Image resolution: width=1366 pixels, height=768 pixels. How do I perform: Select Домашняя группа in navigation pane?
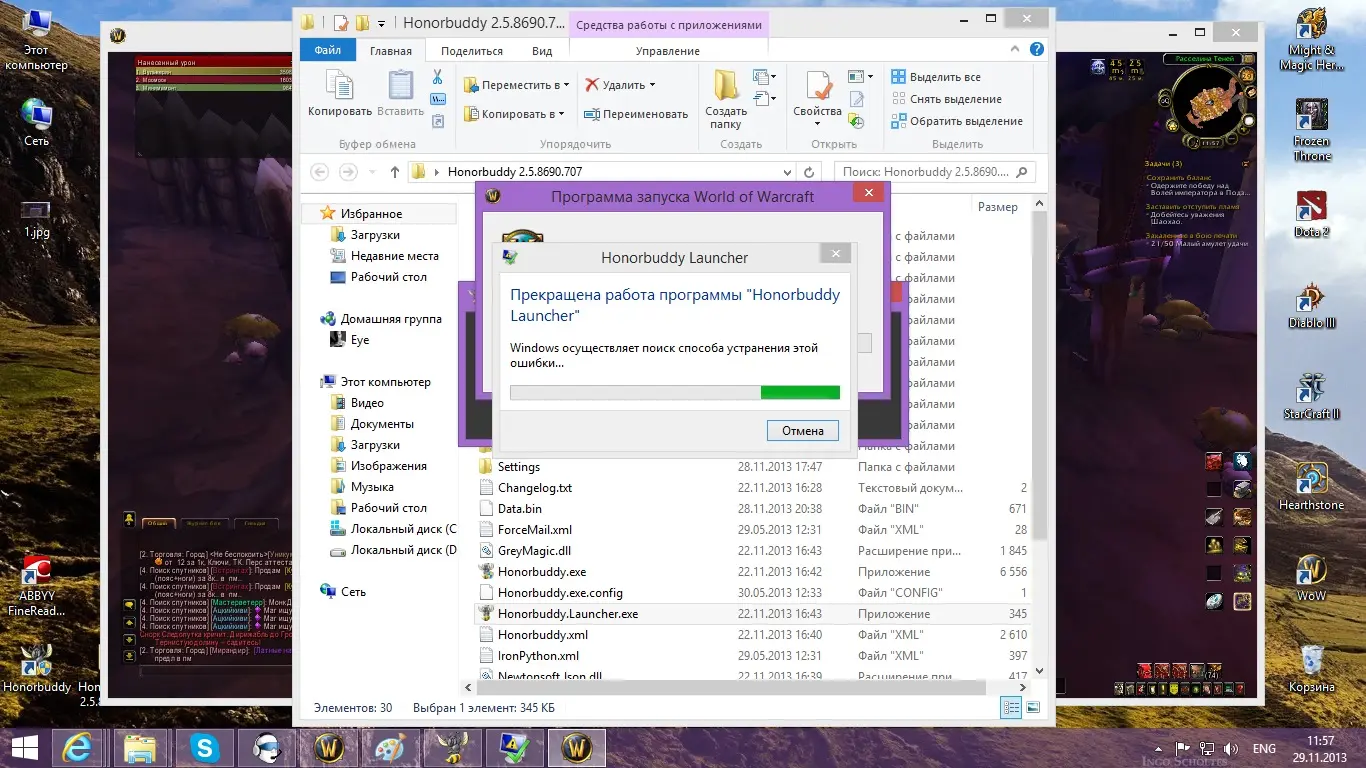pos(391,319)
